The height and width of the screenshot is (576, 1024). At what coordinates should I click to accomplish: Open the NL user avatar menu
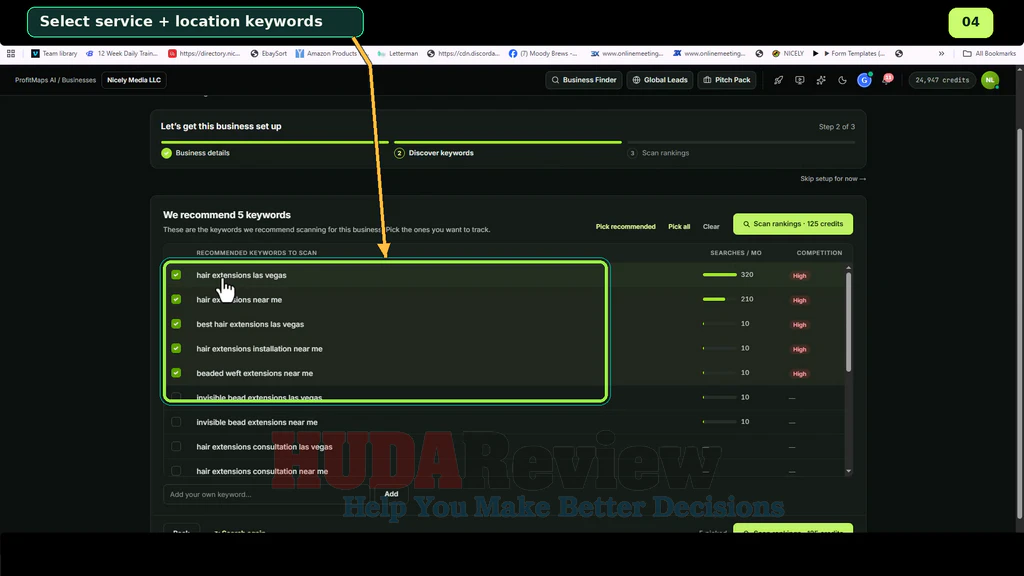pos(990,80)
